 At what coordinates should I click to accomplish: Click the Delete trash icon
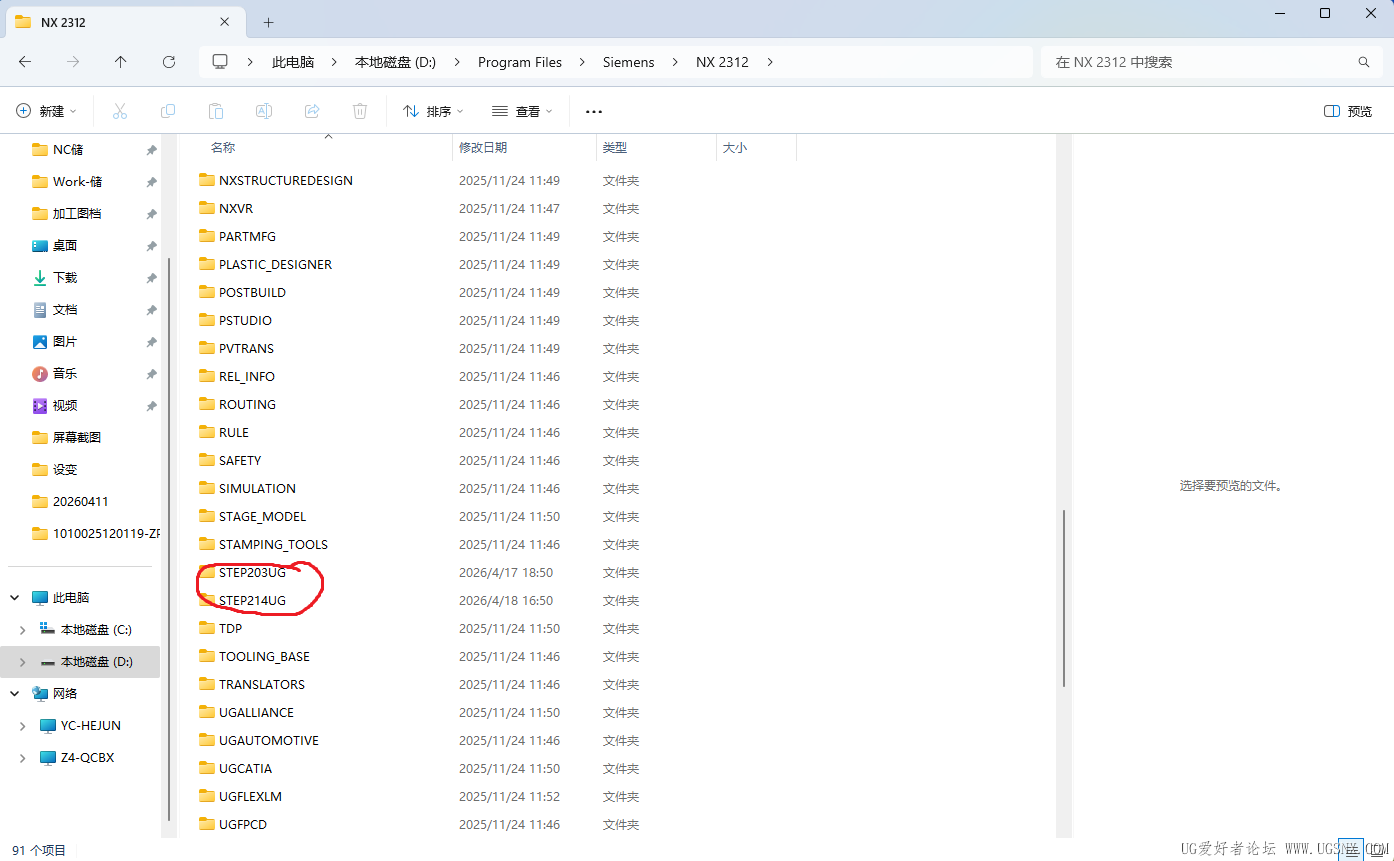(x=360, y=111)
